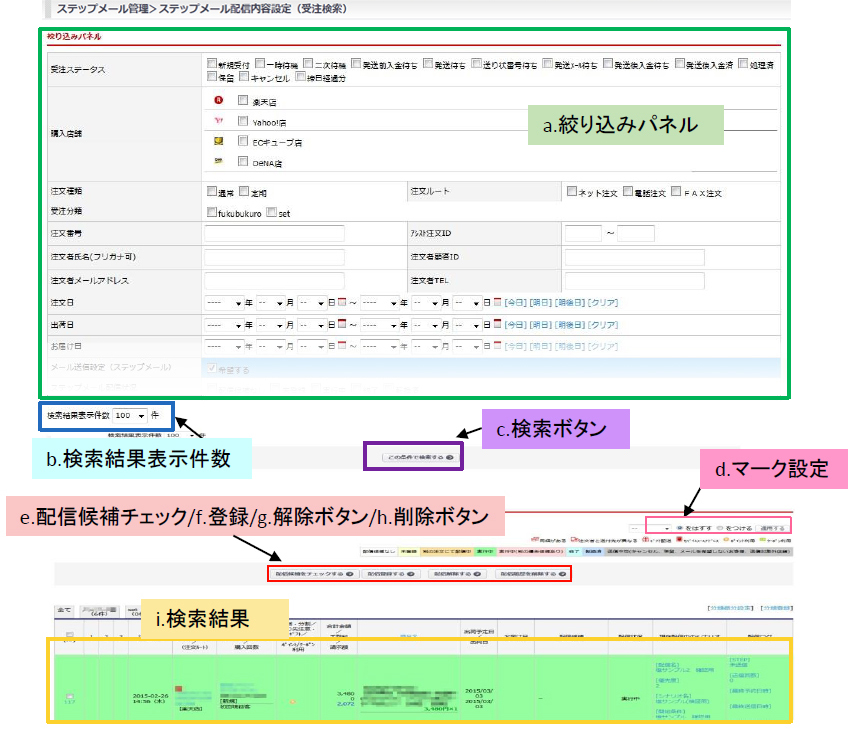Image resolution: width=857 pixels, height=732 pixels.
Task: Enable the 通常 order type checkbox
Action: [x=212, y=191]
